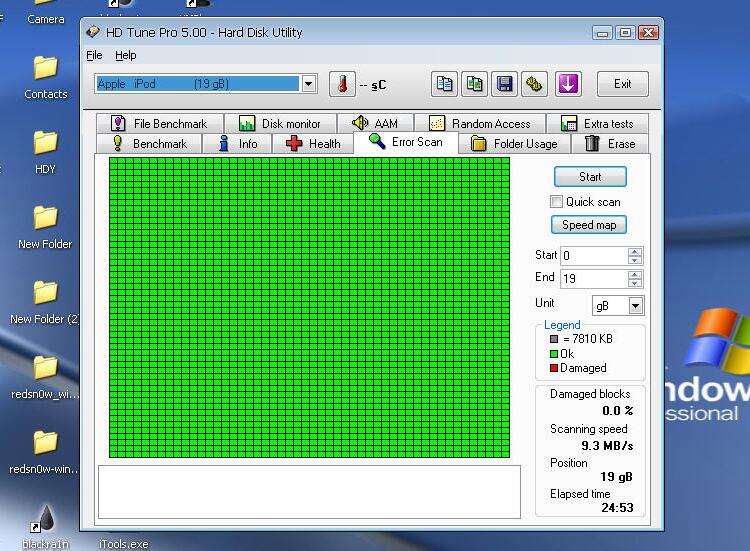Click the Speed map button
This screenshot has width=750, height=551.
pos(590,225)
